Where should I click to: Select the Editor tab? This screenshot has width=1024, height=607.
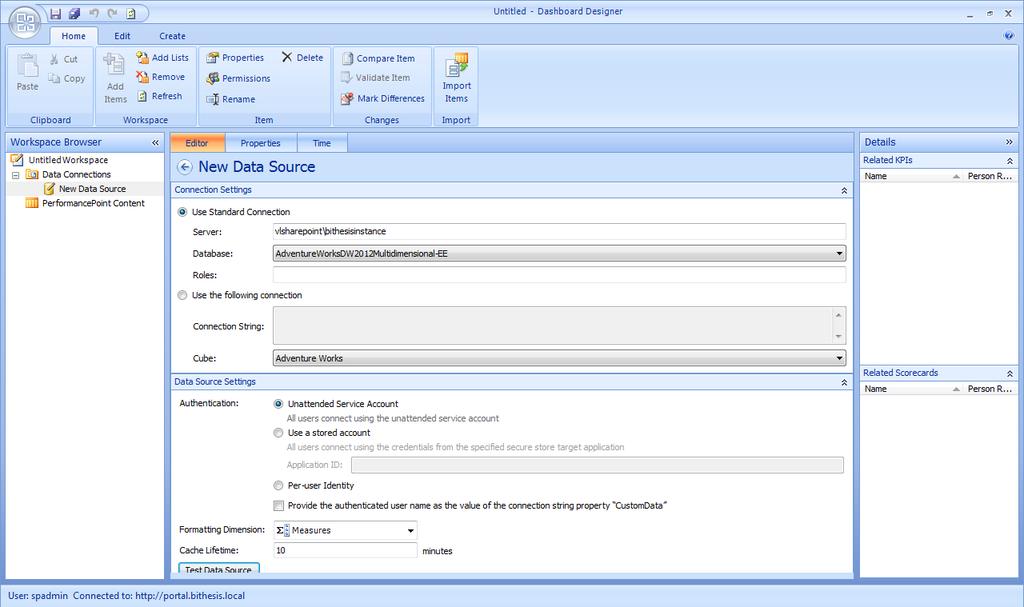tap(197, 143)
